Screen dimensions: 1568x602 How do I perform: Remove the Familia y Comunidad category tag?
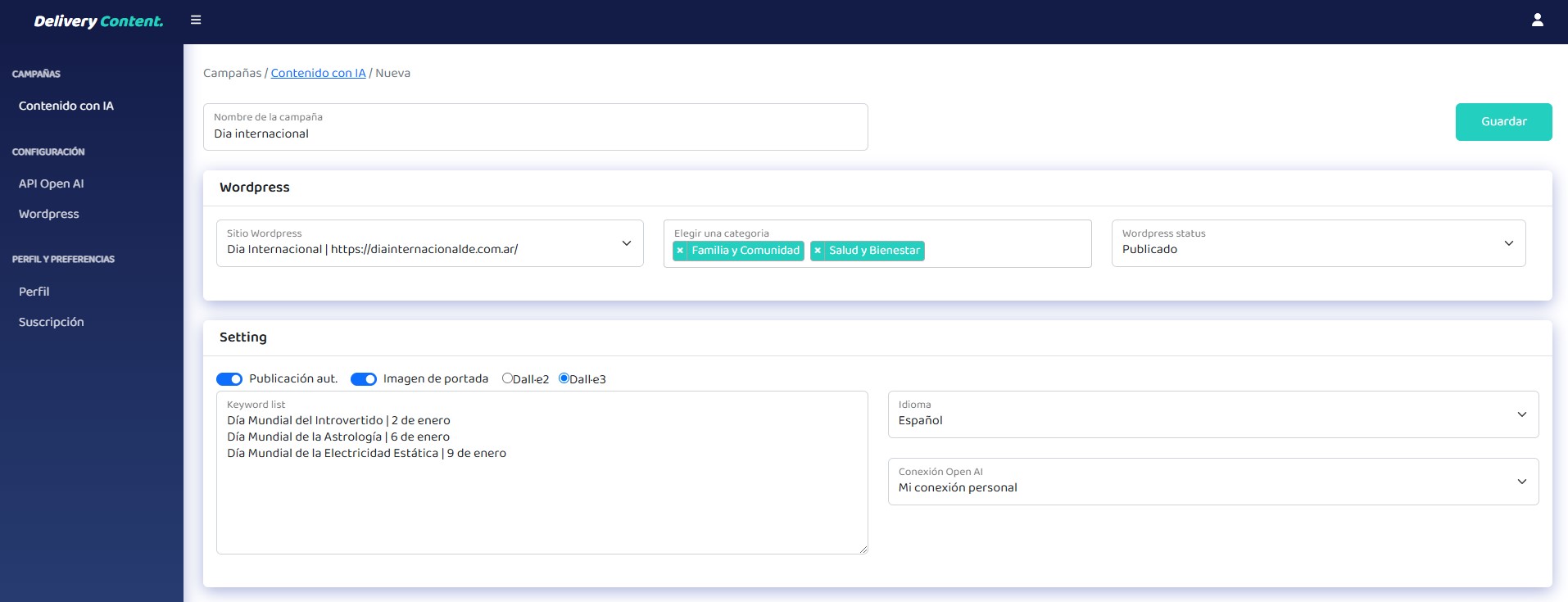(680, 251)
